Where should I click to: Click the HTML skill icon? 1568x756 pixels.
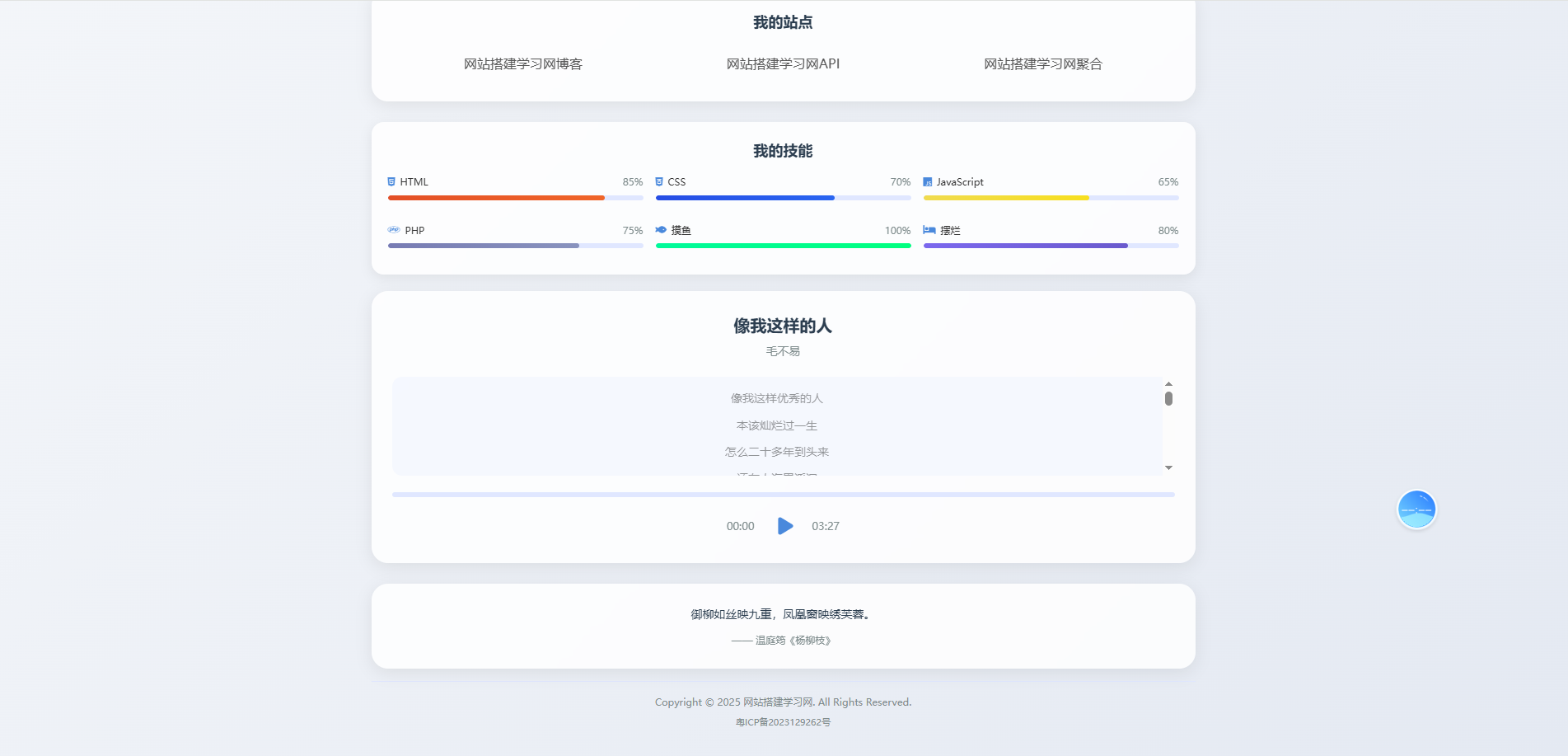pyautogui.click(x=391, y=182)
